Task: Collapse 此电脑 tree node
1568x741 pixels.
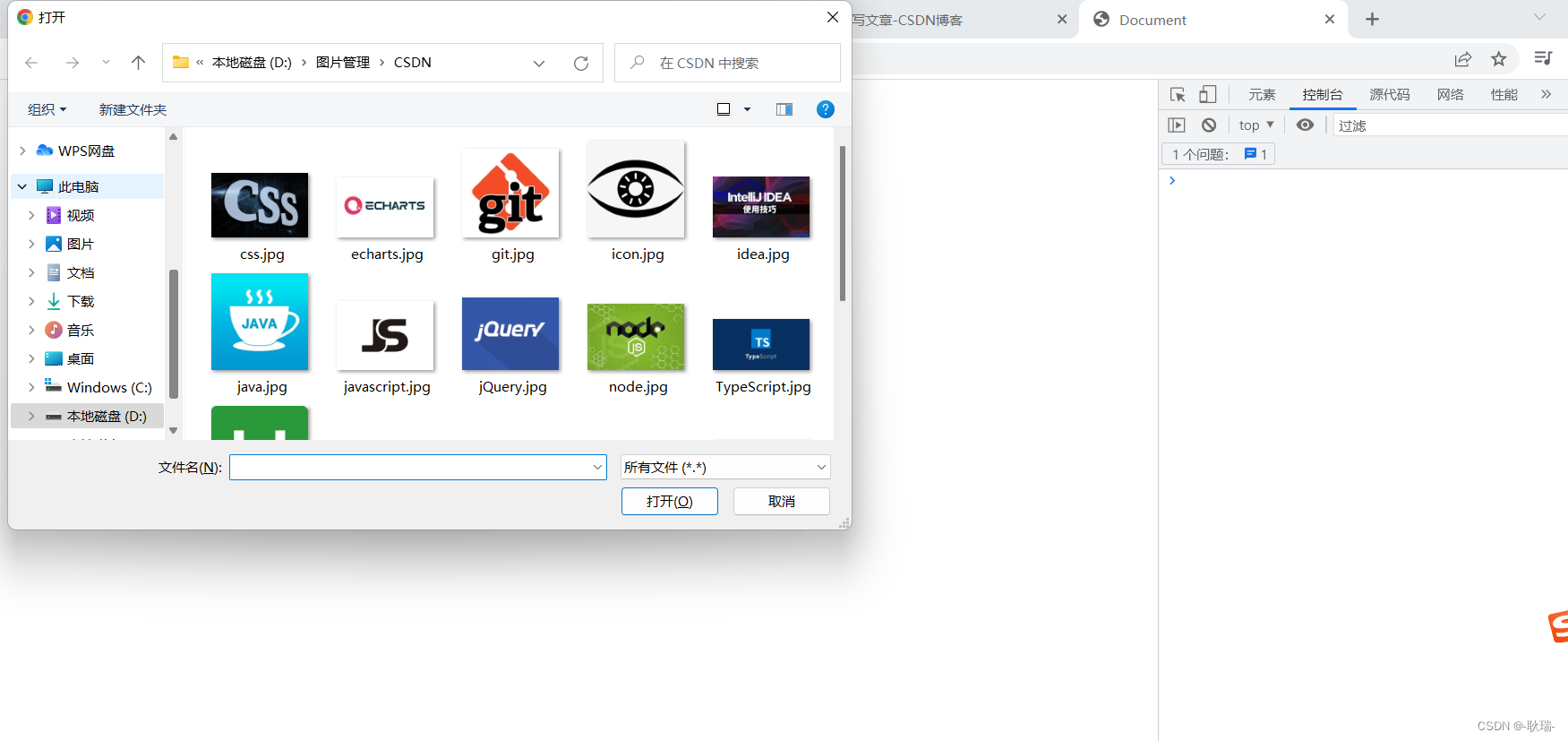Action: coord(22,186)
